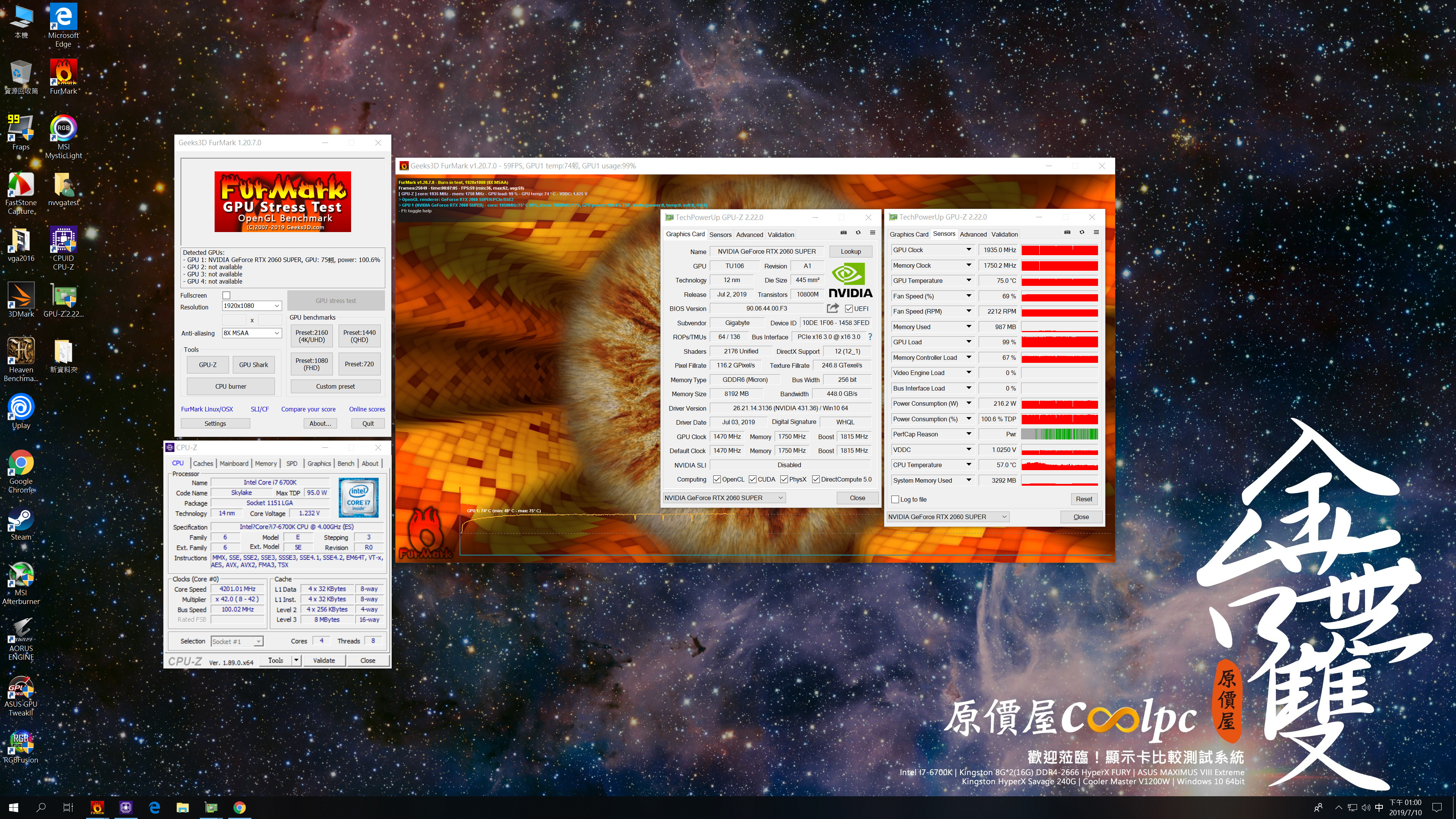Switch to Sensors tab in GPU-Z Graphics Card window
This screenshot has width=1456, height=819.
721,235
